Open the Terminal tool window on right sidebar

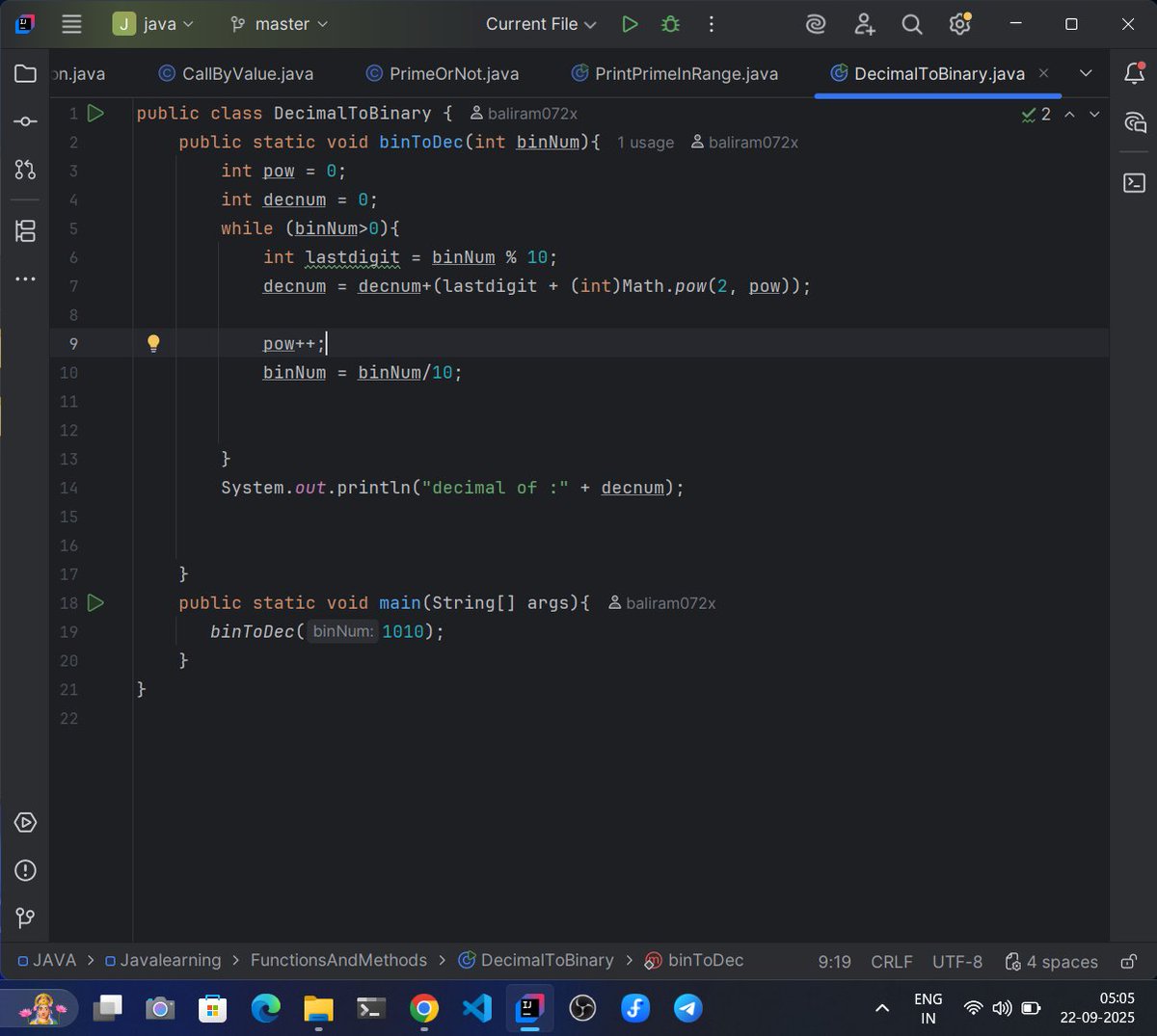point(1135,182)
